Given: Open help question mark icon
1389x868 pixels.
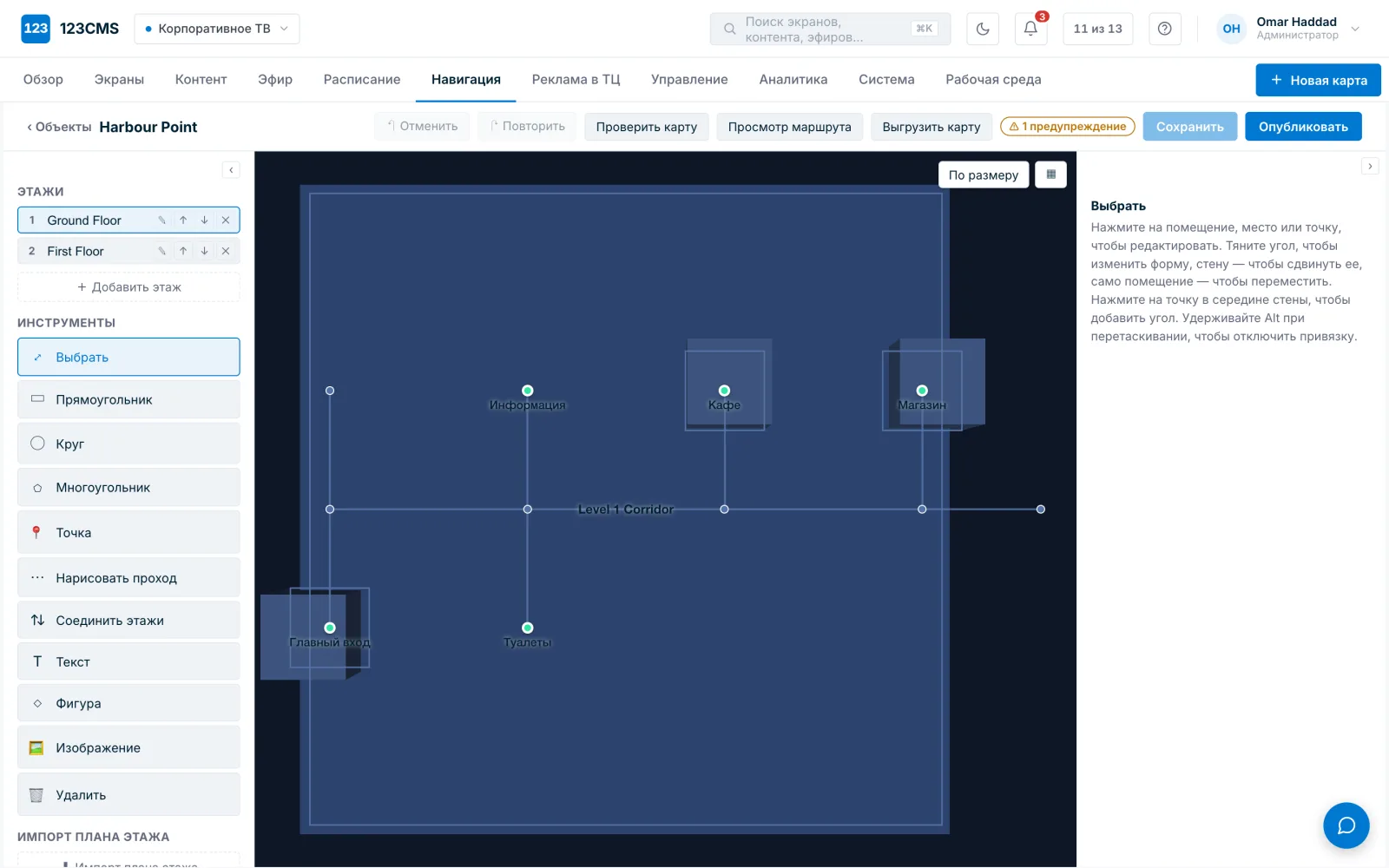Looking at the screenshot, I should pyautogui.click(x=1165, y=29).
